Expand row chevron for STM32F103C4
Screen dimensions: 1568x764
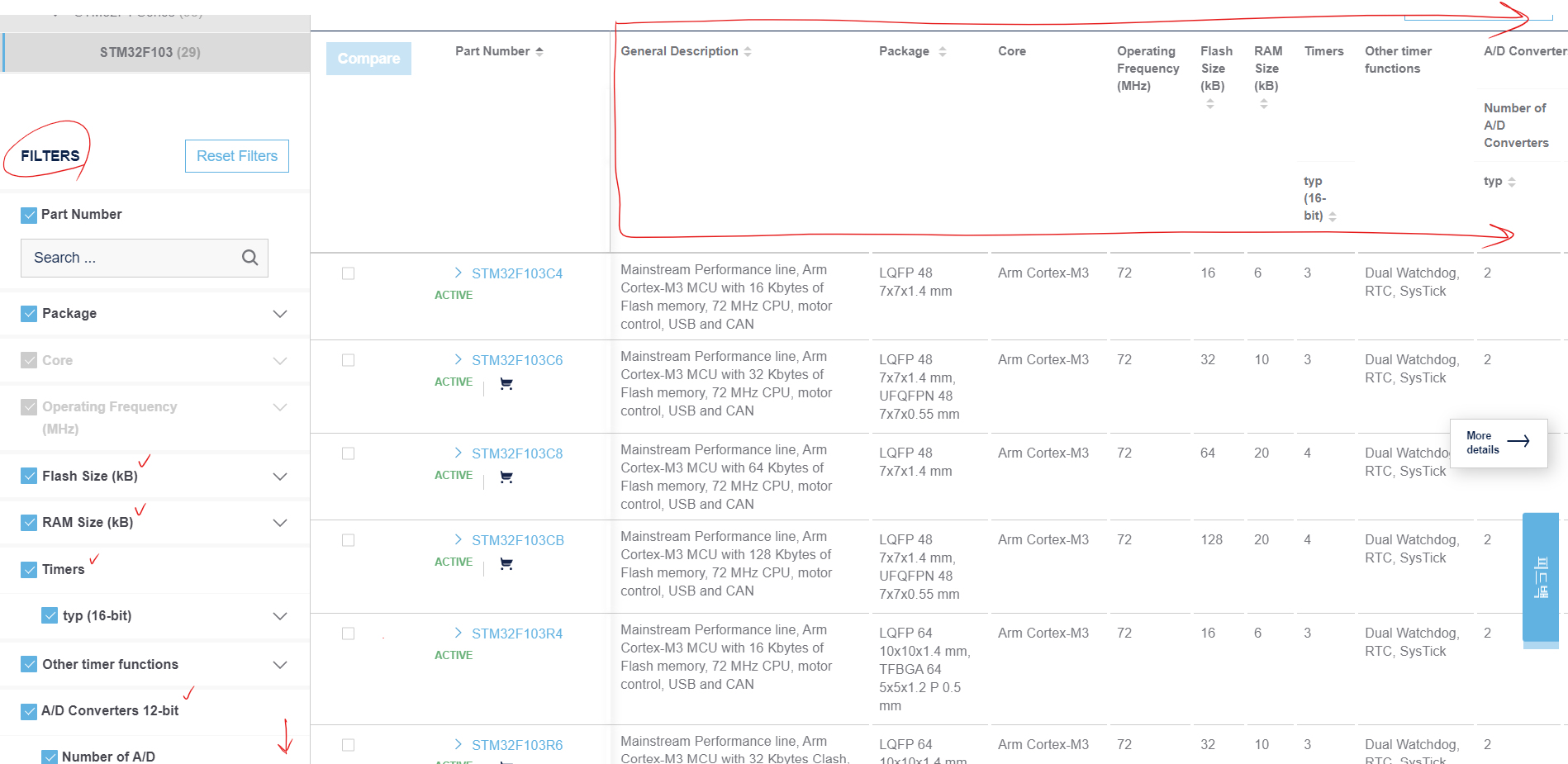coord(459,273)
